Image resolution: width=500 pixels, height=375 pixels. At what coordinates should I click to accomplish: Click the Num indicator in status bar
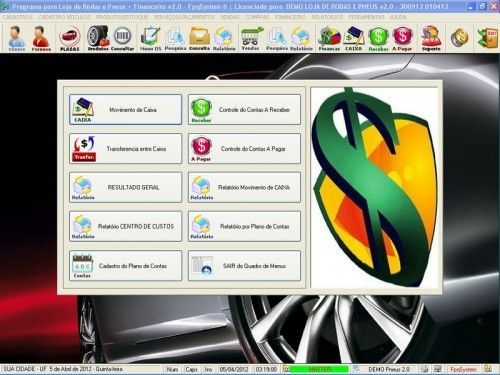pyautogui.click(x=172, y=369)
